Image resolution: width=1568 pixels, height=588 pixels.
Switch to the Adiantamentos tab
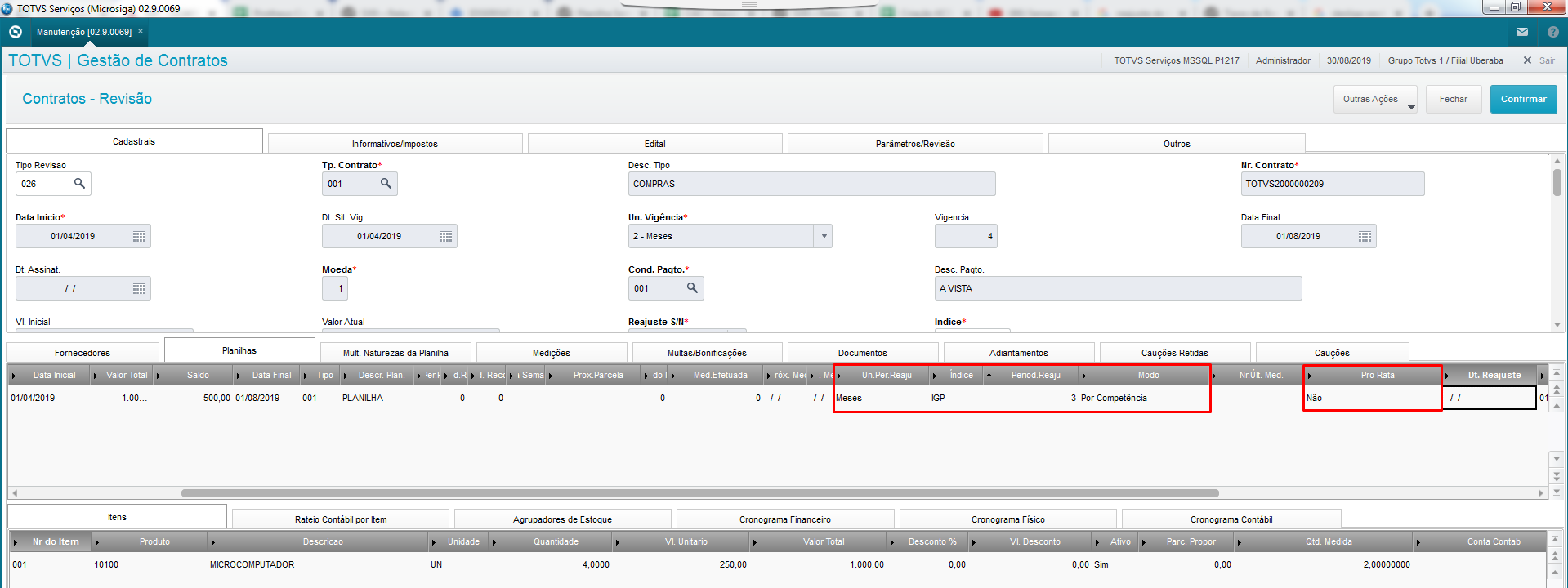[1019, 353]
